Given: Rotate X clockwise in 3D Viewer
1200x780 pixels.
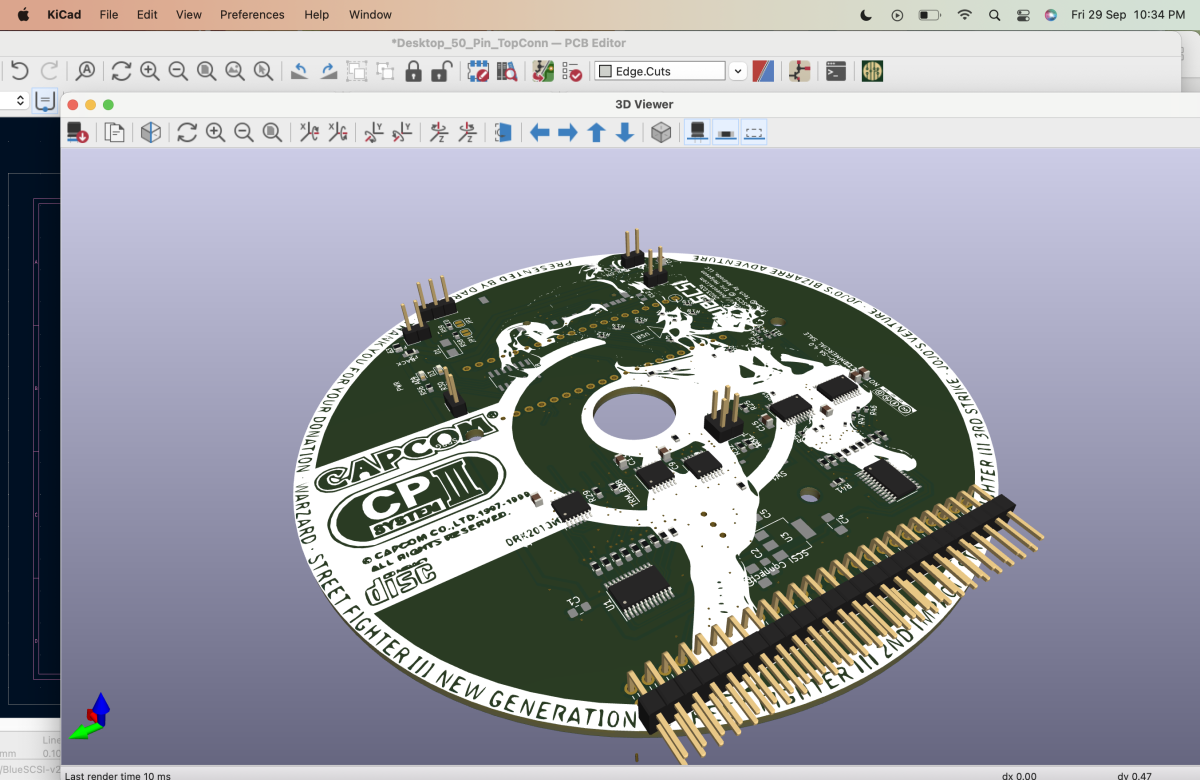Looking at the screenshot, I should point(309,132).
